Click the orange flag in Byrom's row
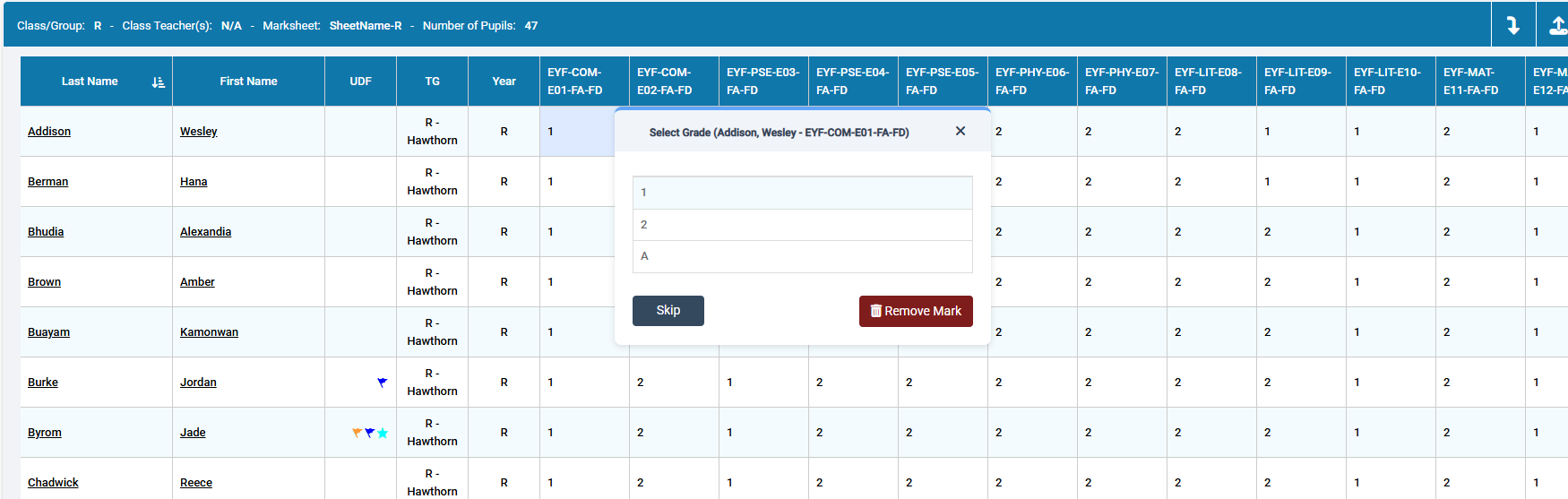This screenshot has height=499, width=1568. point(357,433)
